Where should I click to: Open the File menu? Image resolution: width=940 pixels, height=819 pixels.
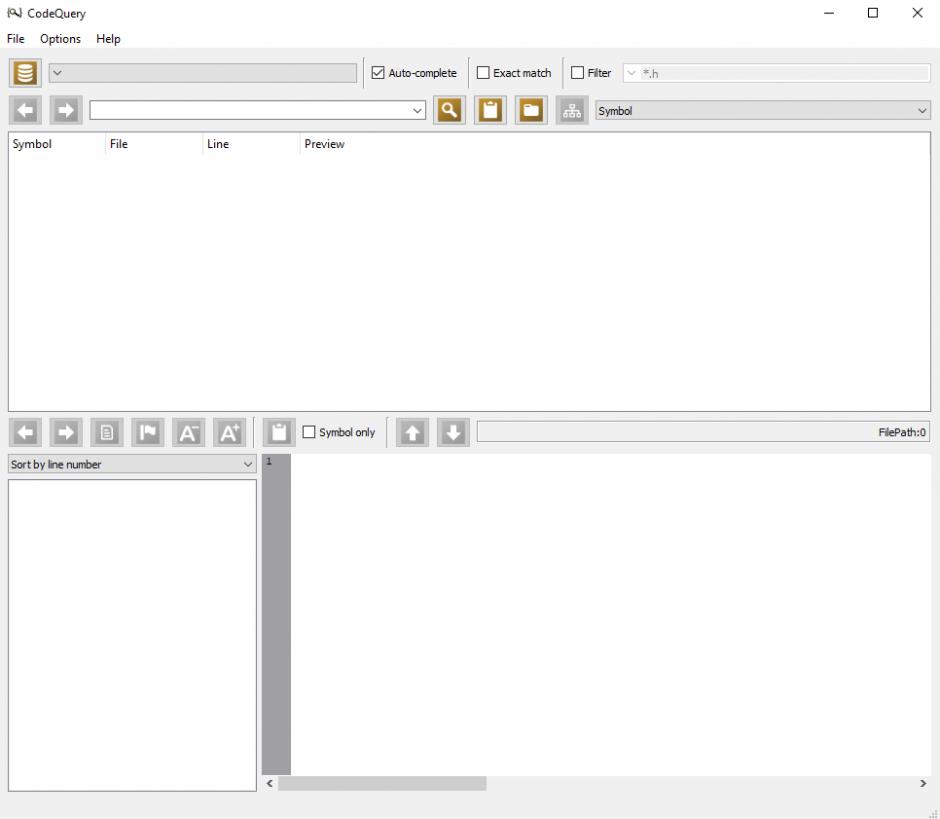pos(16,38)
